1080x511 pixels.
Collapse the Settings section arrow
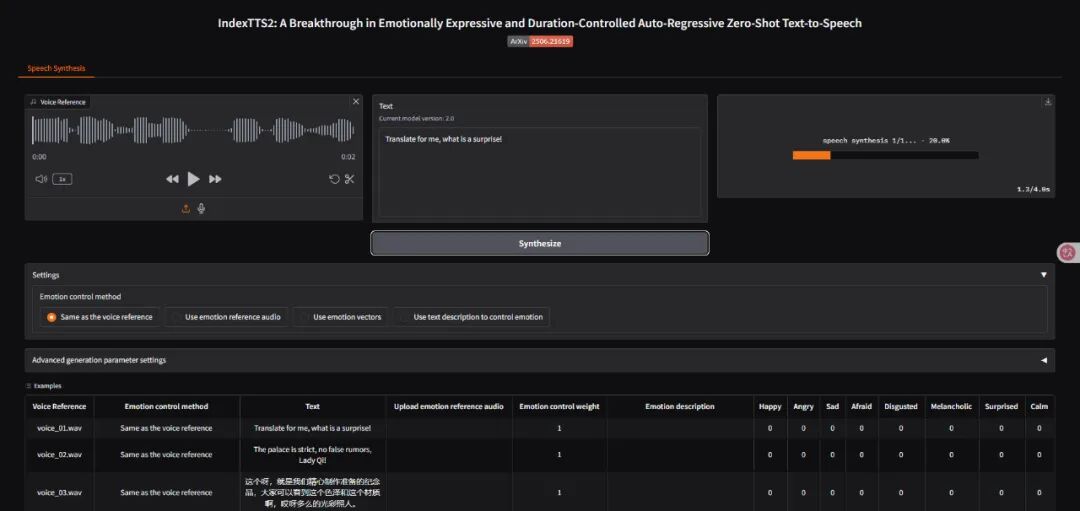click(x=1043, y=275)
